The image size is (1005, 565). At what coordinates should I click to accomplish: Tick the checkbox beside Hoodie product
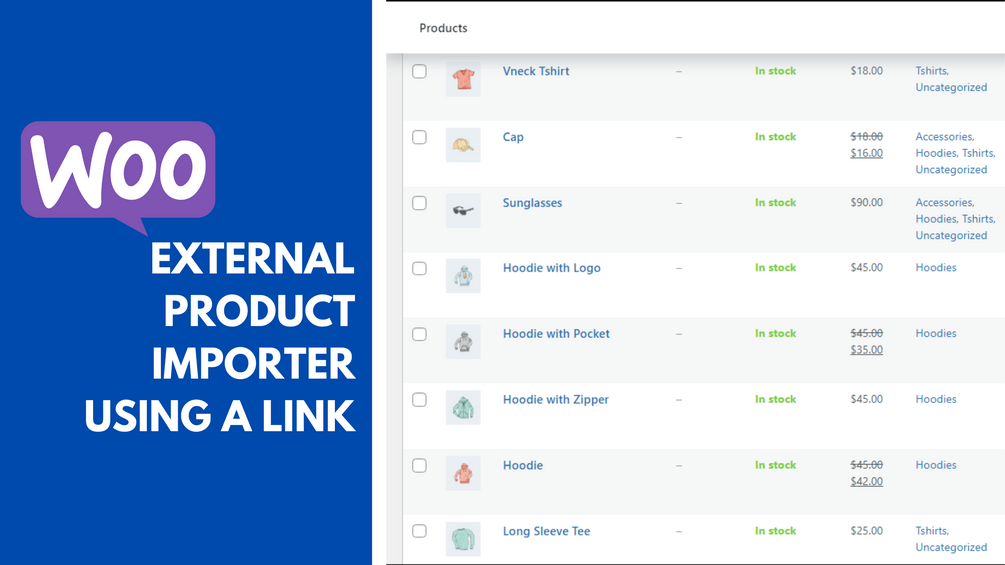click(x=419, y=466)
